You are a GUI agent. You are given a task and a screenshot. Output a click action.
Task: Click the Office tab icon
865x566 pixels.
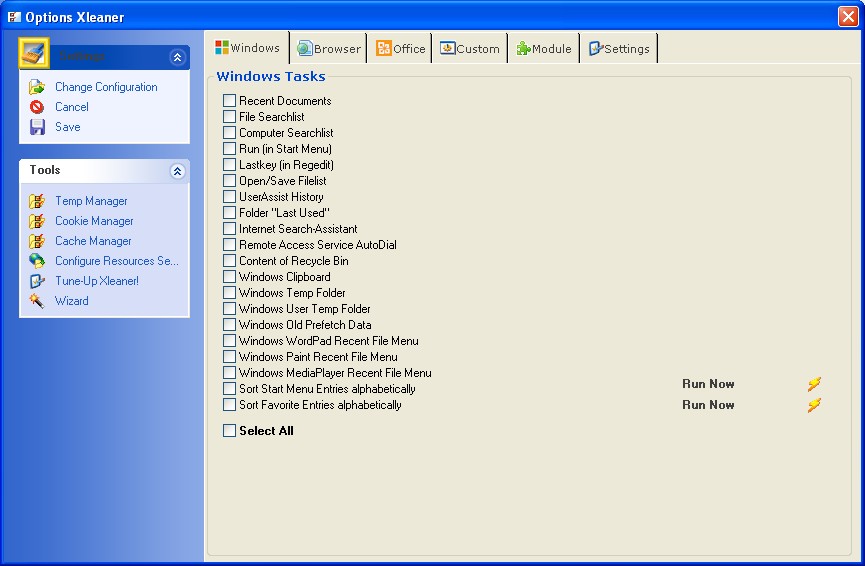point(383,49)
